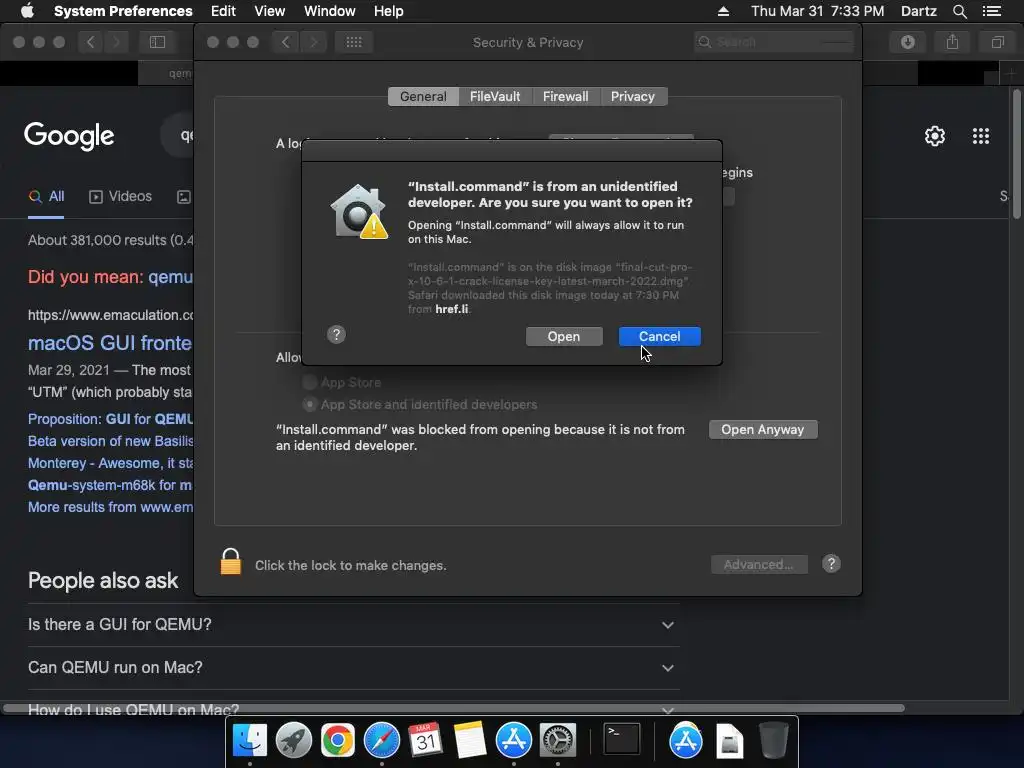Image resolution: width=1024 pixels, height=768 pixels.
Task: Expand 'Can QEMU run on Mac?'
Action: coord(353,668)
